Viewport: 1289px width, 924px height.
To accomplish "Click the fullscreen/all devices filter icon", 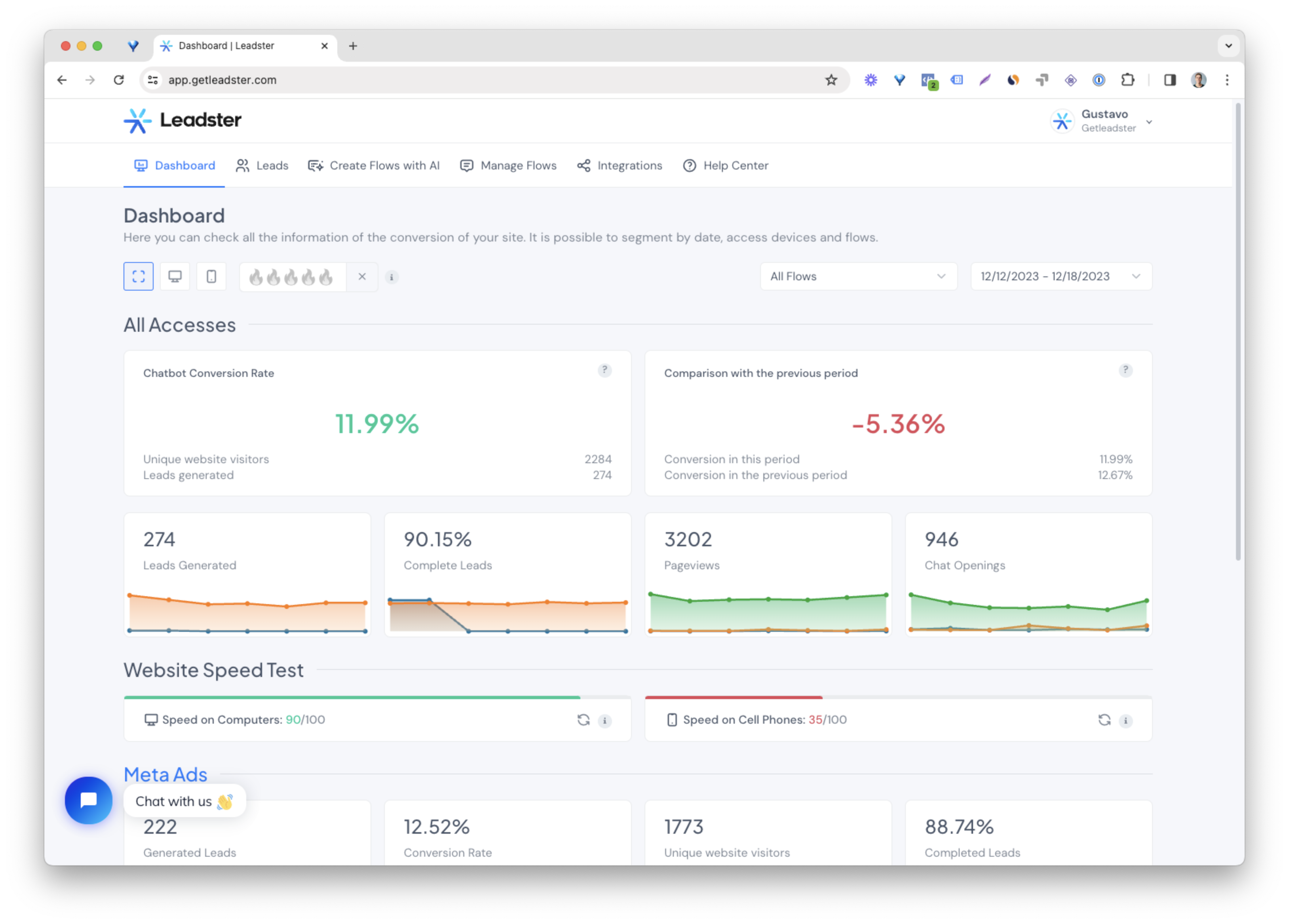I will [138, 276].
